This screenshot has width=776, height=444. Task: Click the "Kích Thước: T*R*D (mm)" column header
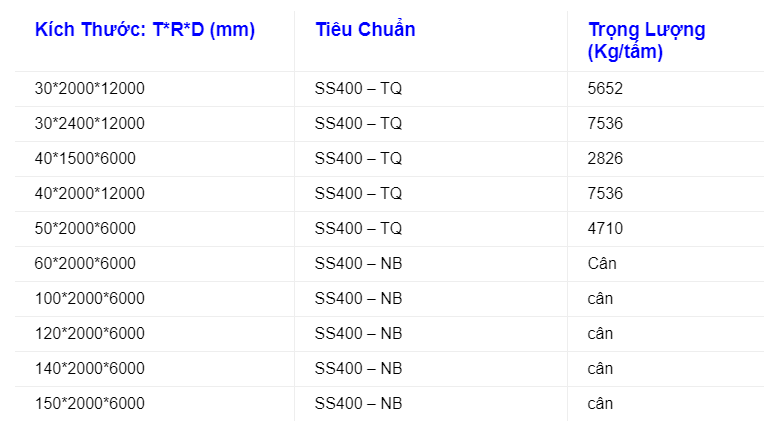[x=145, y=30]
